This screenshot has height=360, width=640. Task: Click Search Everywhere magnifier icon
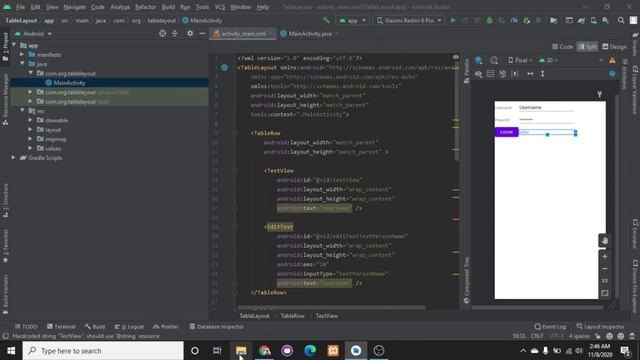pyautogui.click(x=621, y=20)
